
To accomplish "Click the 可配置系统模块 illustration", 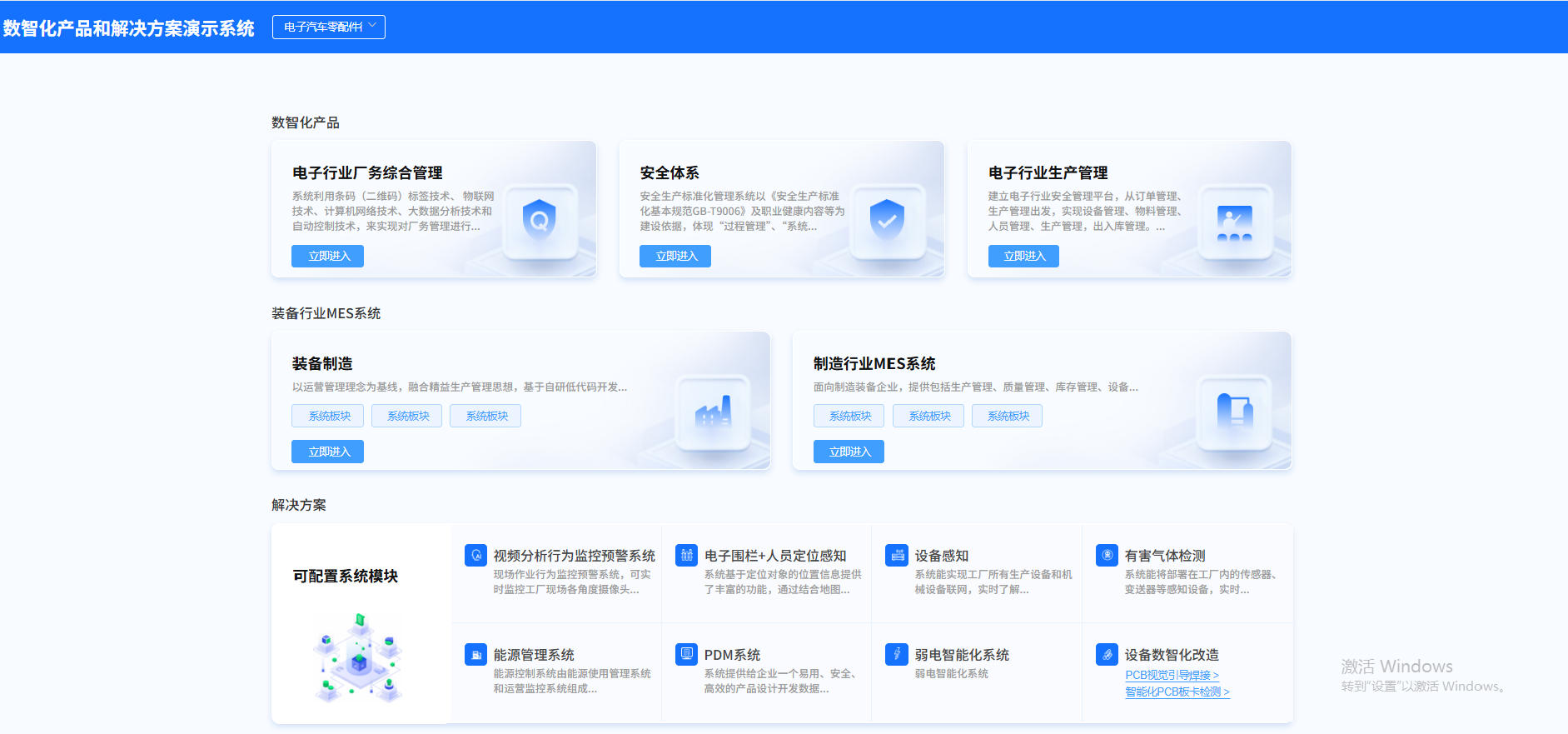I will click(x=360, y=657).
